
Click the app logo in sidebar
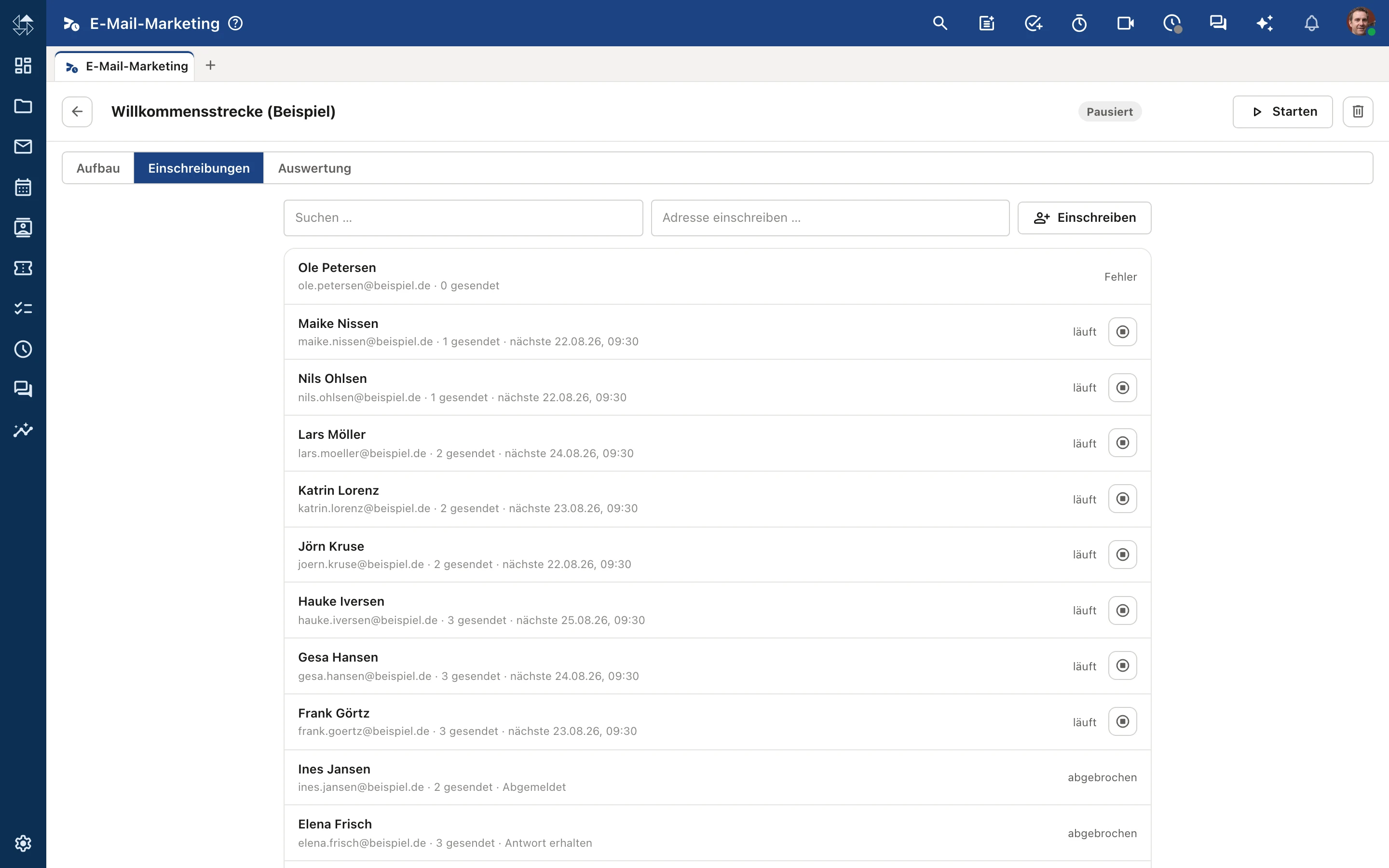pos(23,24)
